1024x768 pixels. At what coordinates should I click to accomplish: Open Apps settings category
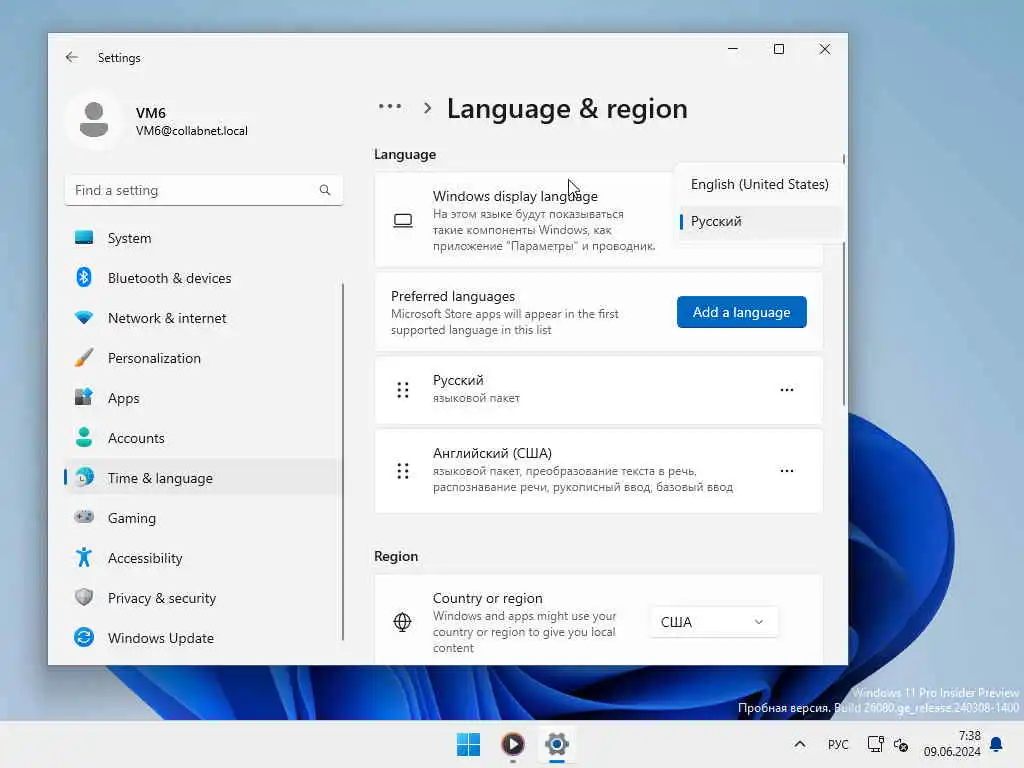[204, 398]
